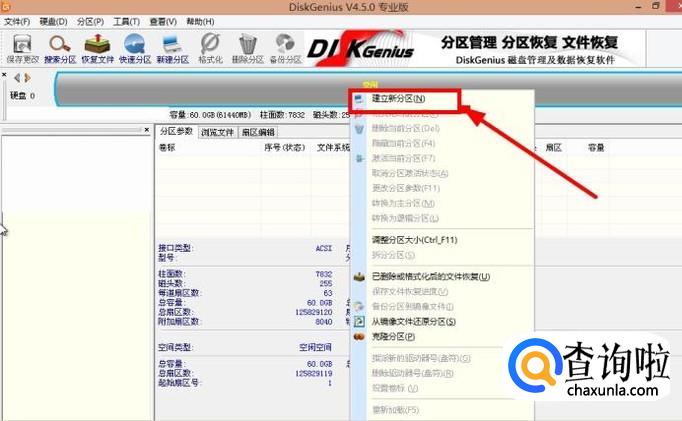Open the 备份分区 toolbar tool

(x=285, y=48)
